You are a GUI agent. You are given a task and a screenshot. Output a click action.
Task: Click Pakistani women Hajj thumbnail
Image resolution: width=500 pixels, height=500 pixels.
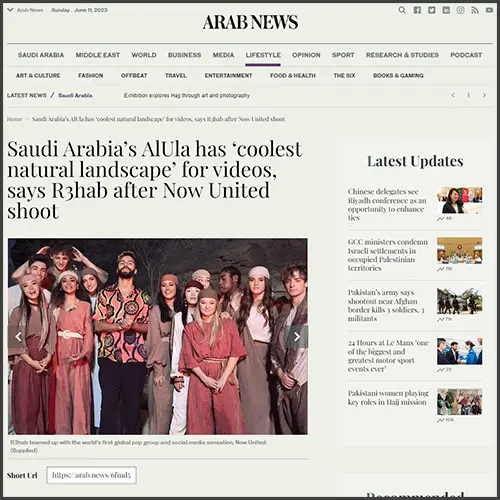click(460, 402)
